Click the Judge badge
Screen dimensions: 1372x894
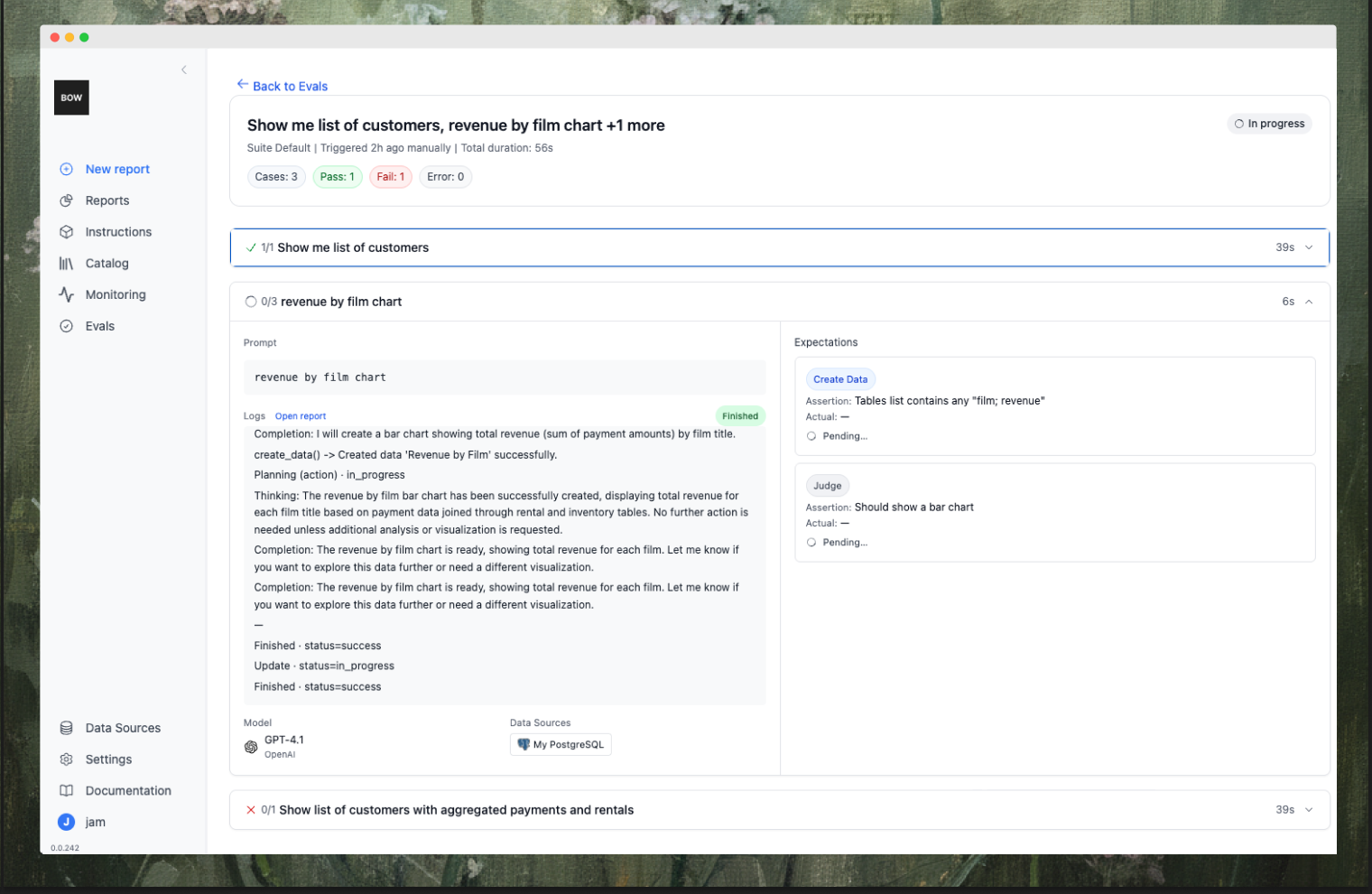click(x=827, y=486)
